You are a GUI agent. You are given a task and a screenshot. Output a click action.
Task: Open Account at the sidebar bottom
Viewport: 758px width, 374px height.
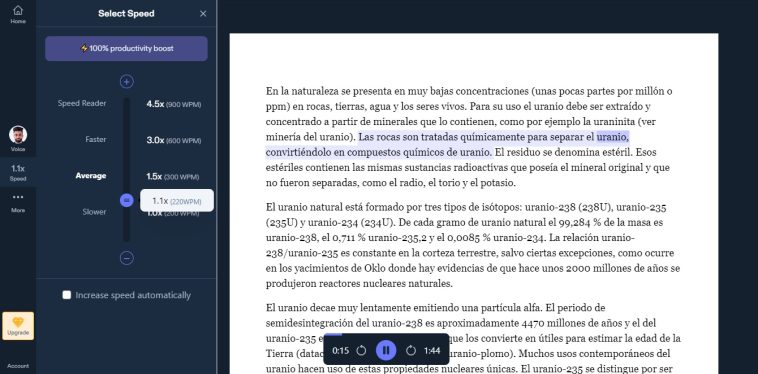coord(18,366)
